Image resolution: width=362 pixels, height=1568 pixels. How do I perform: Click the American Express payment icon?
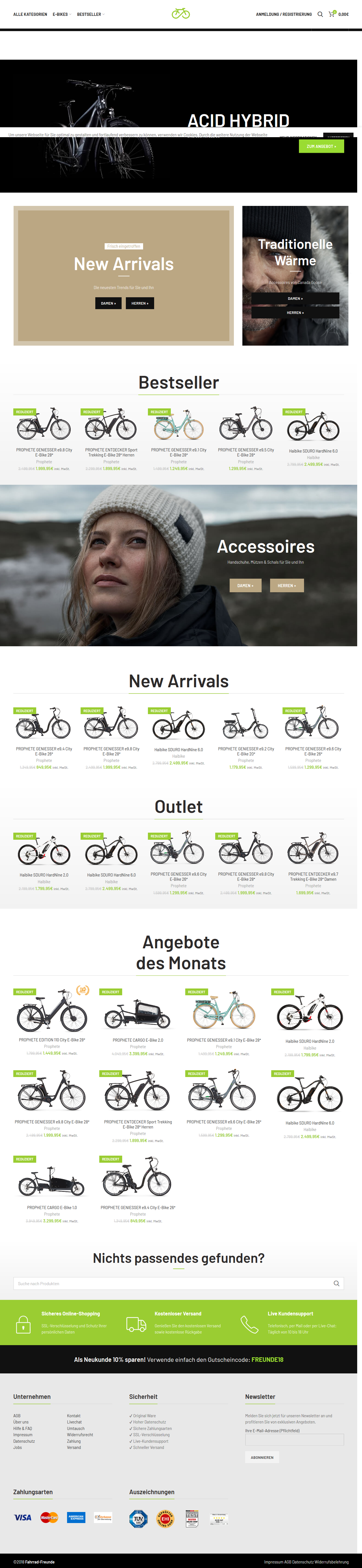(x=76, y=1517)
